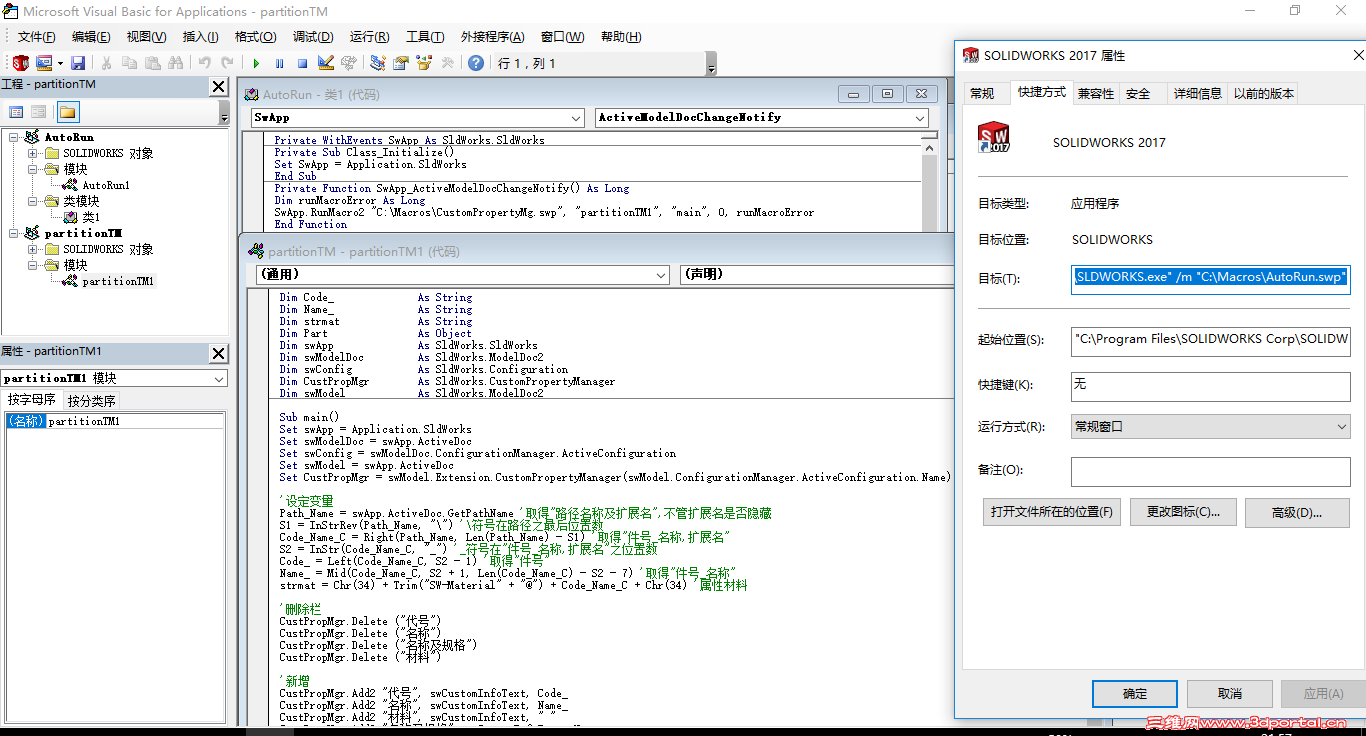Click the View SOLIDWORKS toolbar icon
The height and width of the screenshot is (736, 1366).
click(20, 63)
